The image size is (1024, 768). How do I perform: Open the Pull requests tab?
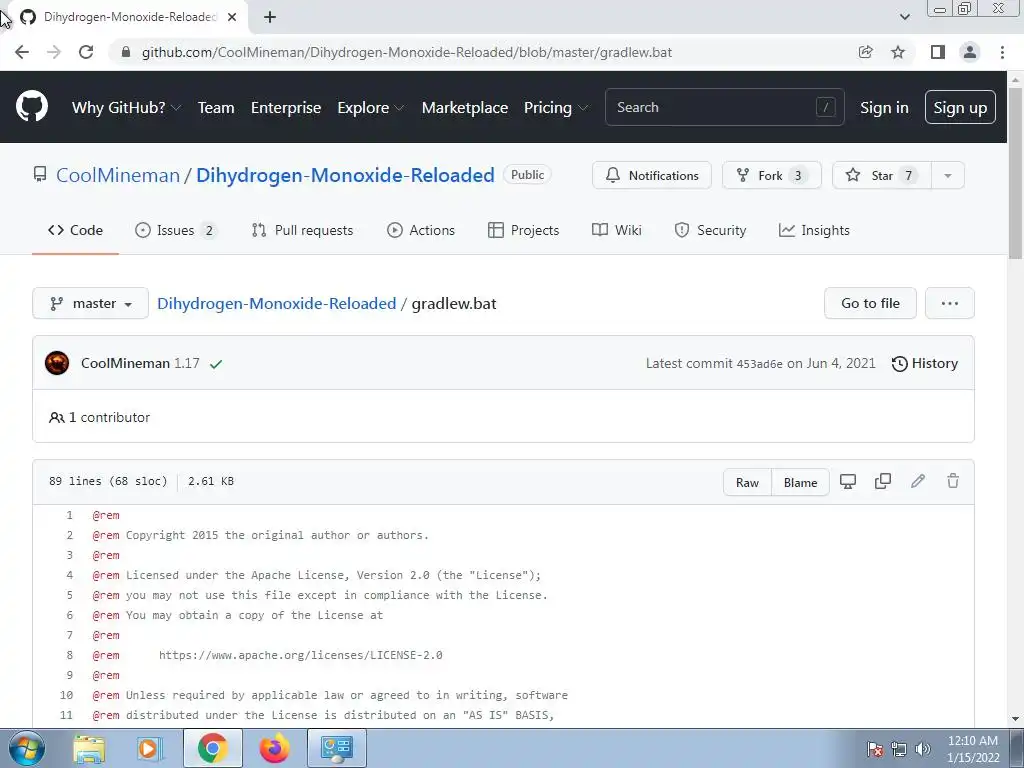[x=302, y=230]
